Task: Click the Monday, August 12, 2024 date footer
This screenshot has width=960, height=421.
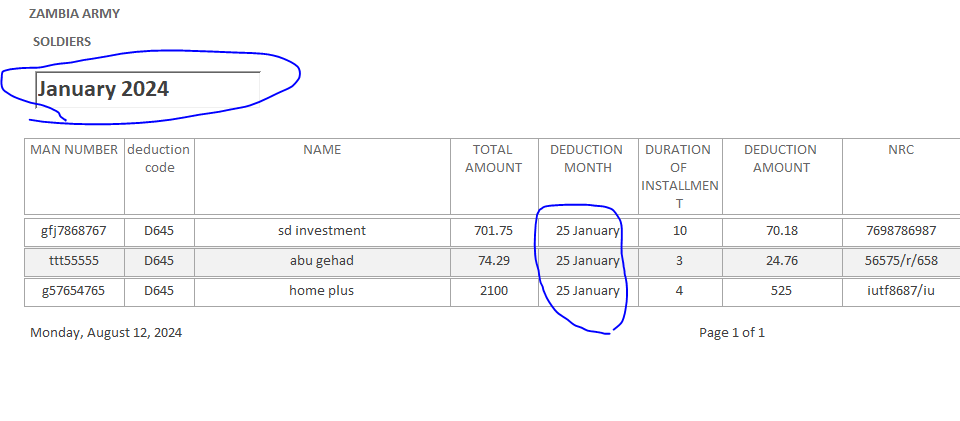Action: (x=106, y=333)
